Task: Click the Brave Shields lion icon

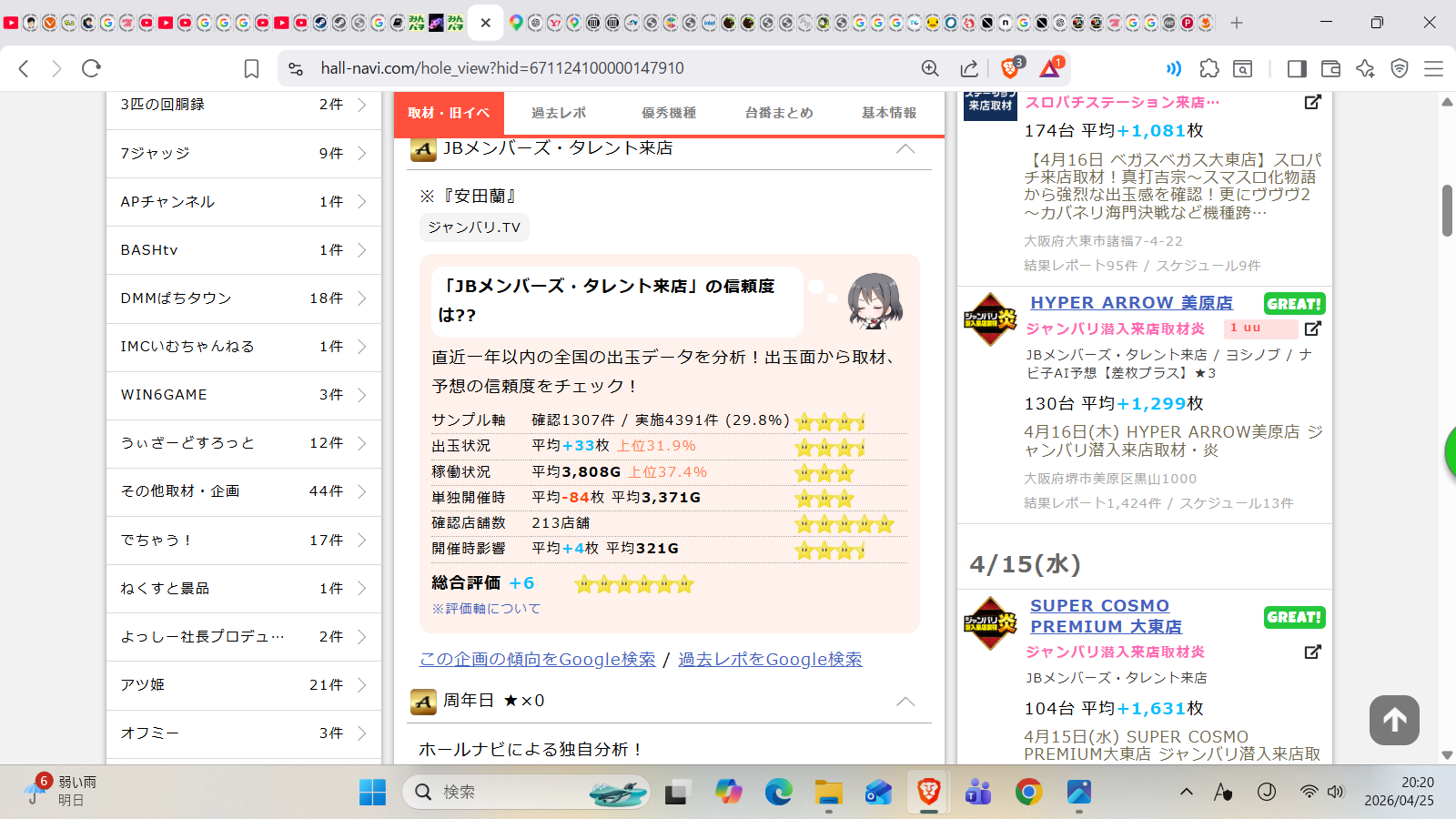Action: [1010, 68]
